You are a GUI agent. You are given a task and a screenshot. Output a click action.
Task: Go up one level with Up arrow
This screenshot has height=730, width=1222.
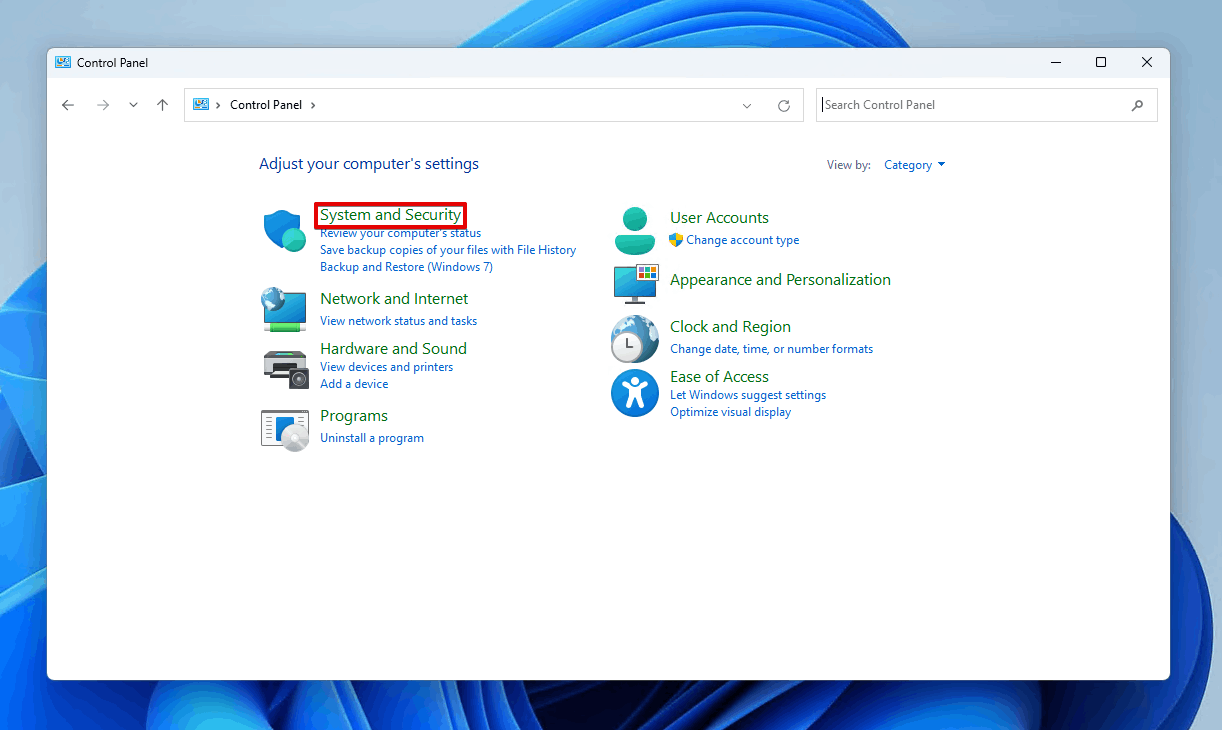[x=162, y=105]
